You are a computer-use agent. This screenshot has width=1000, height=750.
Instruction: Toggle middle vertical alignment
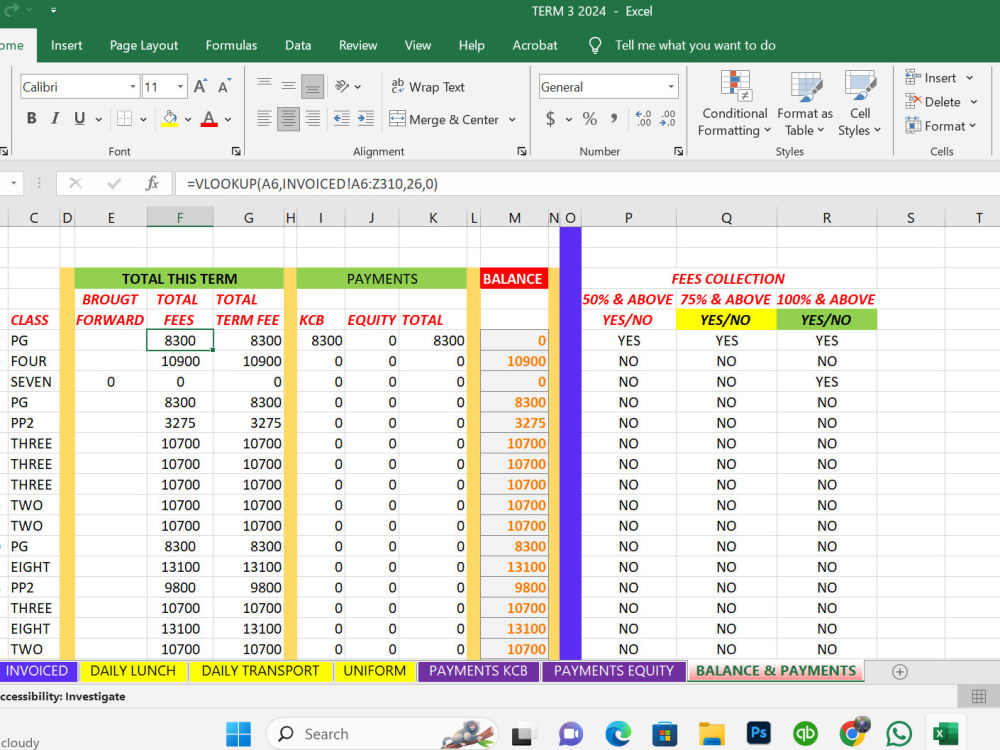tap(288, 86)
